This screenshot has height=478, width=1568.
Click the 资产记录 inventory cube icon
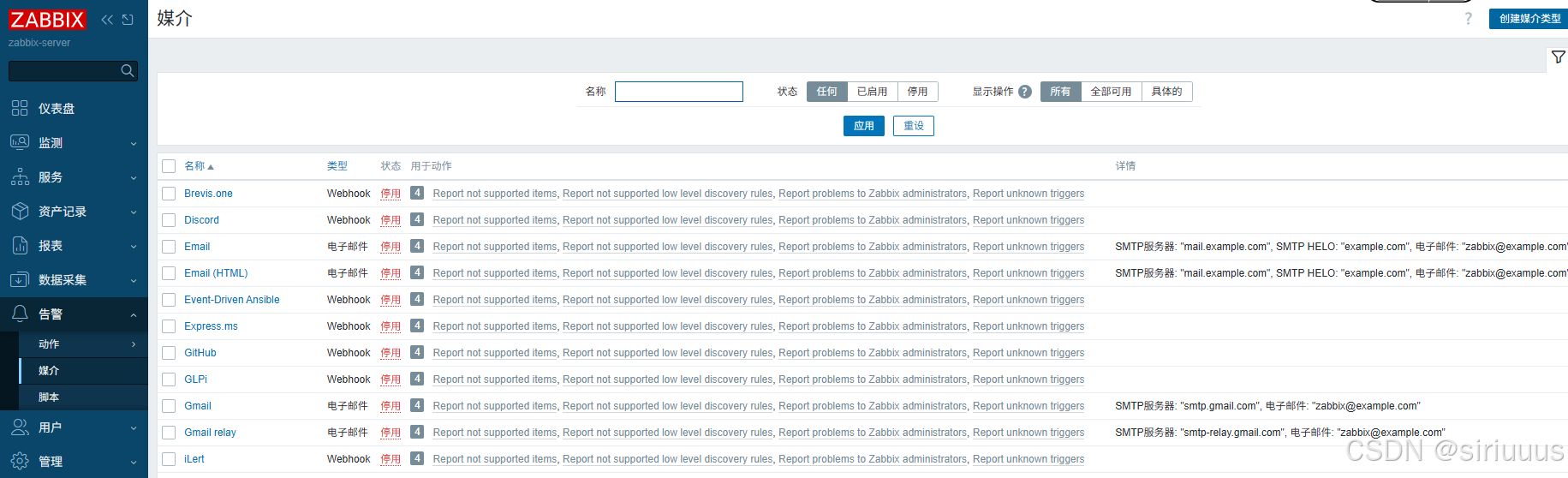tap(20, 211)
